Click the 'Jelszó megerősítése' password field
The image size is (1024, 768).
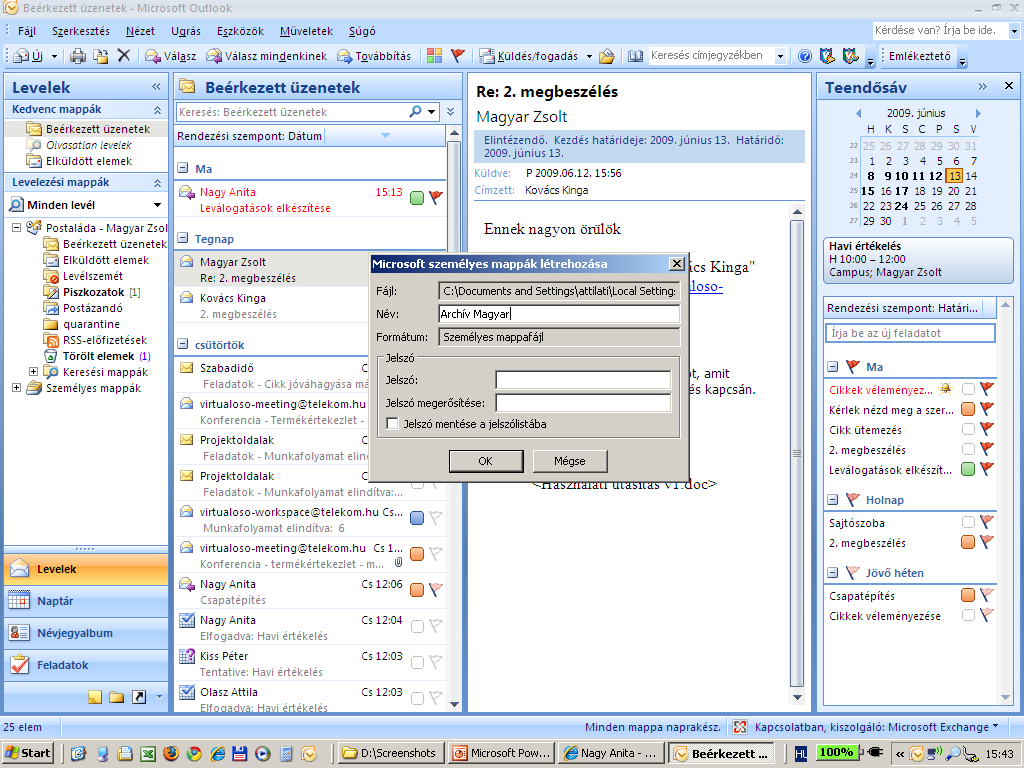click(x=583, y=403)
